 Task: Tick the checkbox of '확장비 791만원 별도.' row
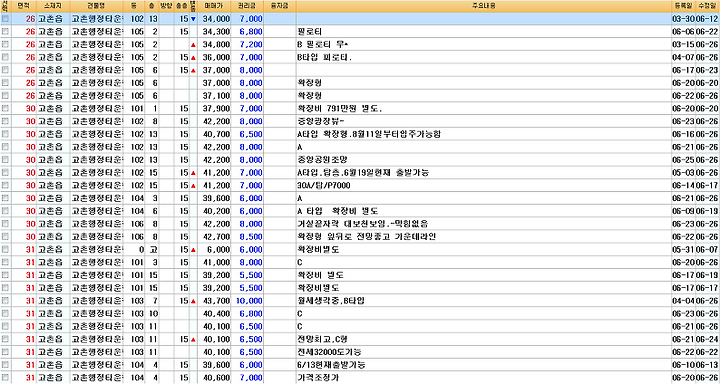pyautogui.click(x=5, y=109)
